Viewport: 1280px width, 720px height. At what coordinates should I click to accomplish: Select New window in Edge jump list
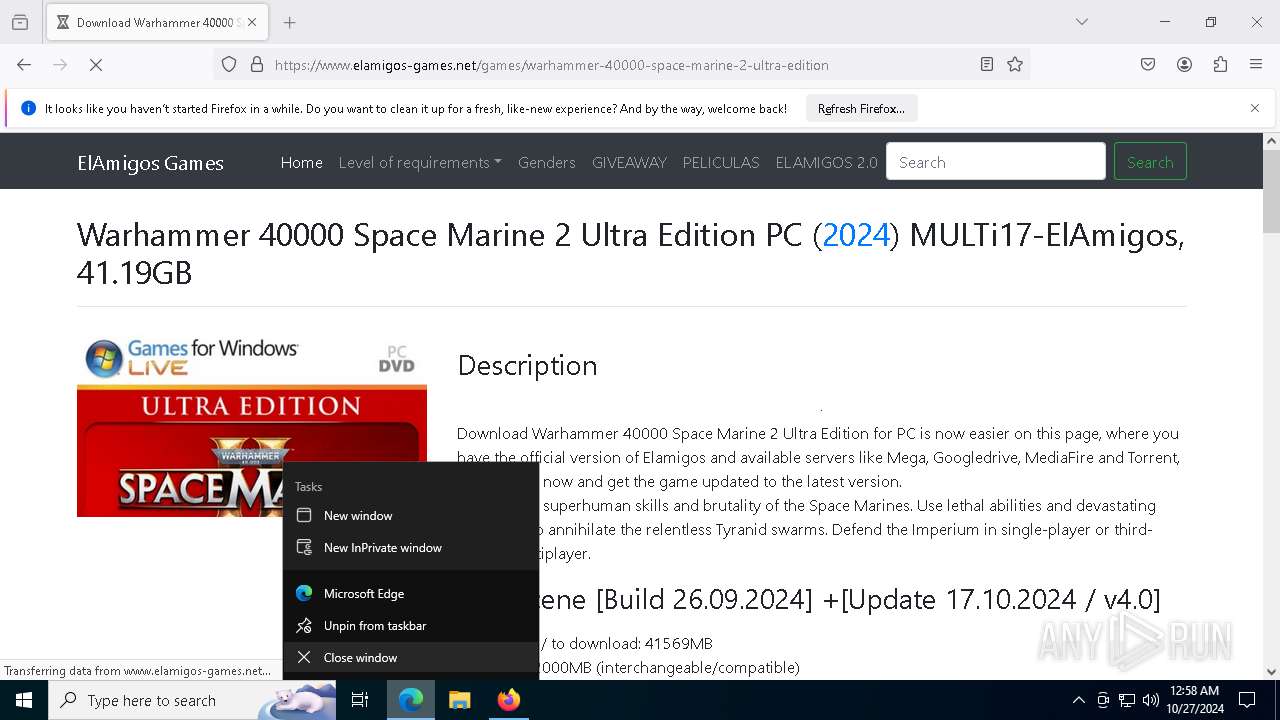click(x=411, y=516)
